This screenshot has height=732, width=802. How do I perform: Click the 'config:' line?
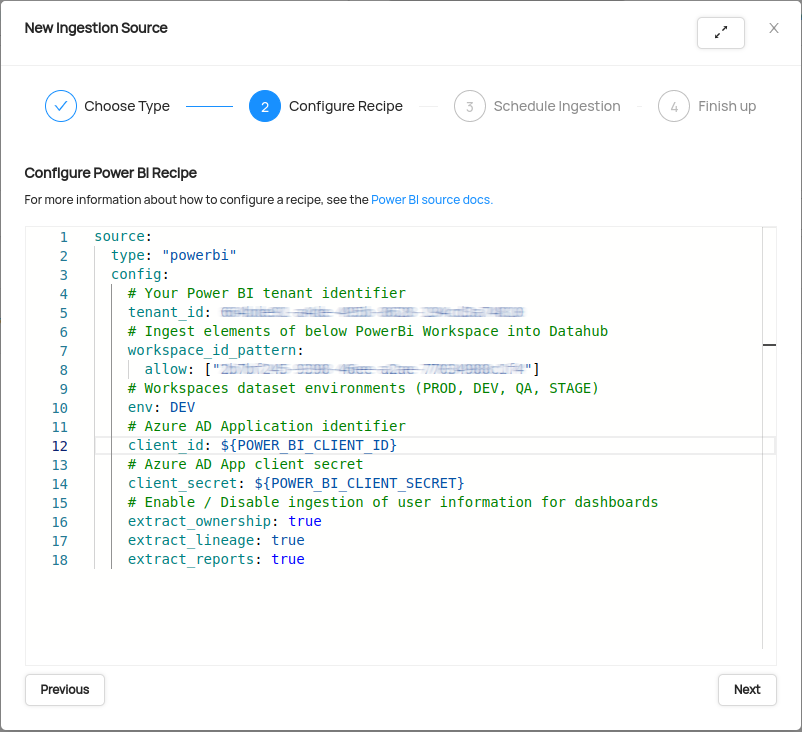[140, 274]
